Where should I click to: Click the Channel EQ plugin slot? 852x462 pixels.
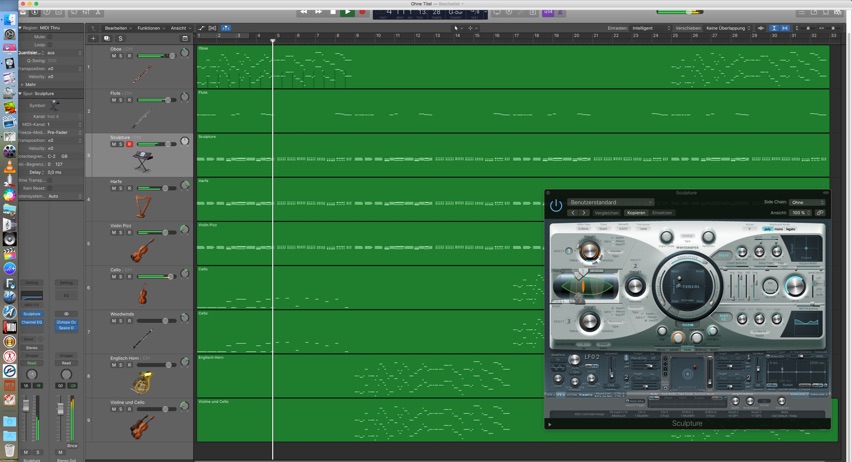pyautogui.click(x=32, y=322)
